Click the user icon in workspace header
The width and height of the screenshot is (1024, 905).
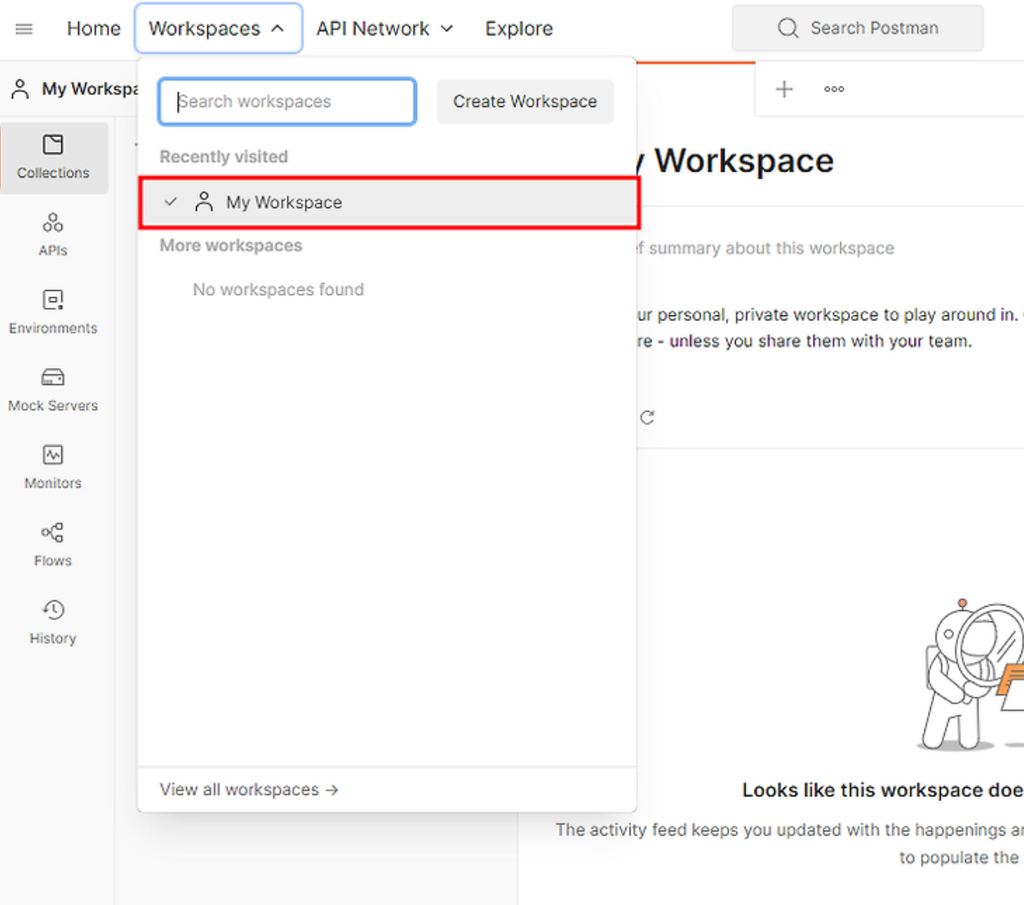pos(20,89)
